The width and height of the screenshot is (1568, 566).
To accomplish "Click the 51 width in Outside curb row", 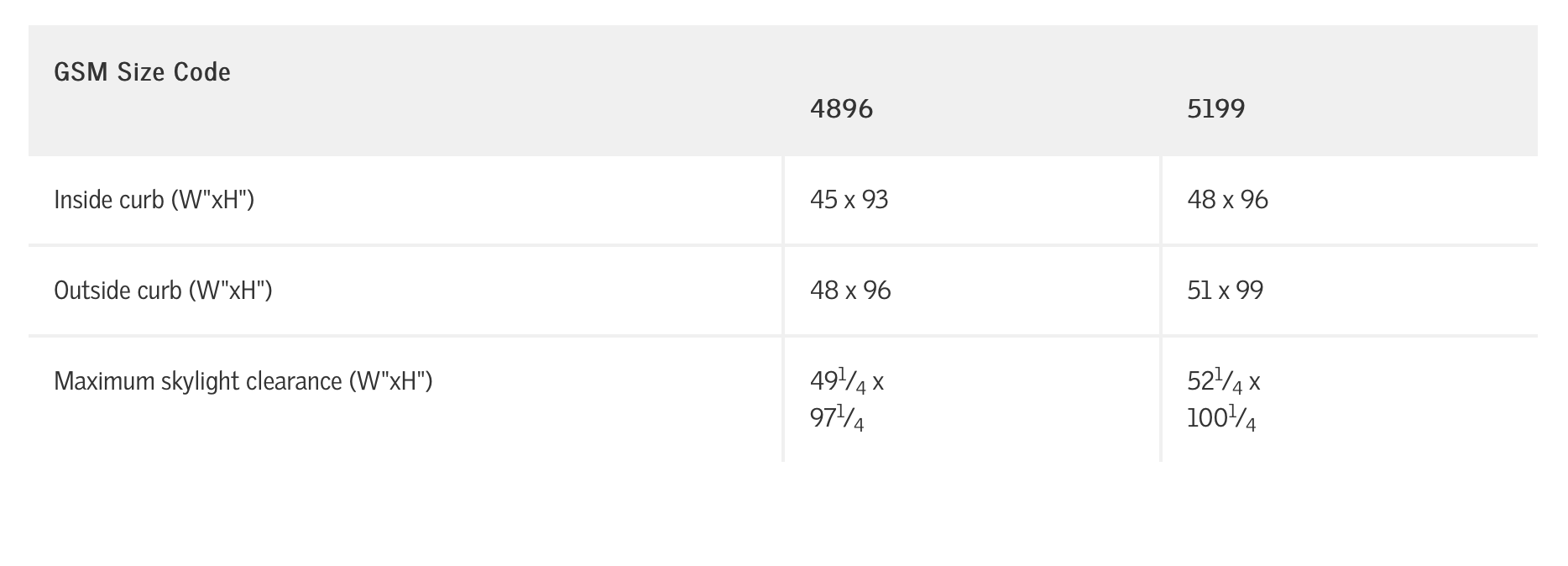I will 1198,291.
